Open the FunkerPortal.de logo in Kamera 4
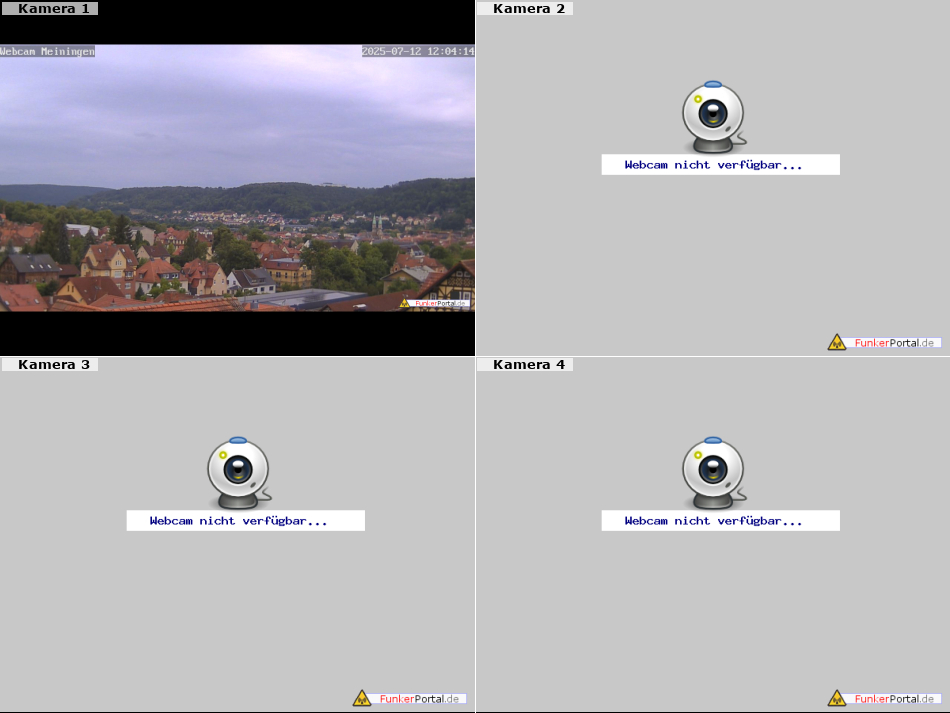This screenshot has width=950, height=713. point(885,698)
